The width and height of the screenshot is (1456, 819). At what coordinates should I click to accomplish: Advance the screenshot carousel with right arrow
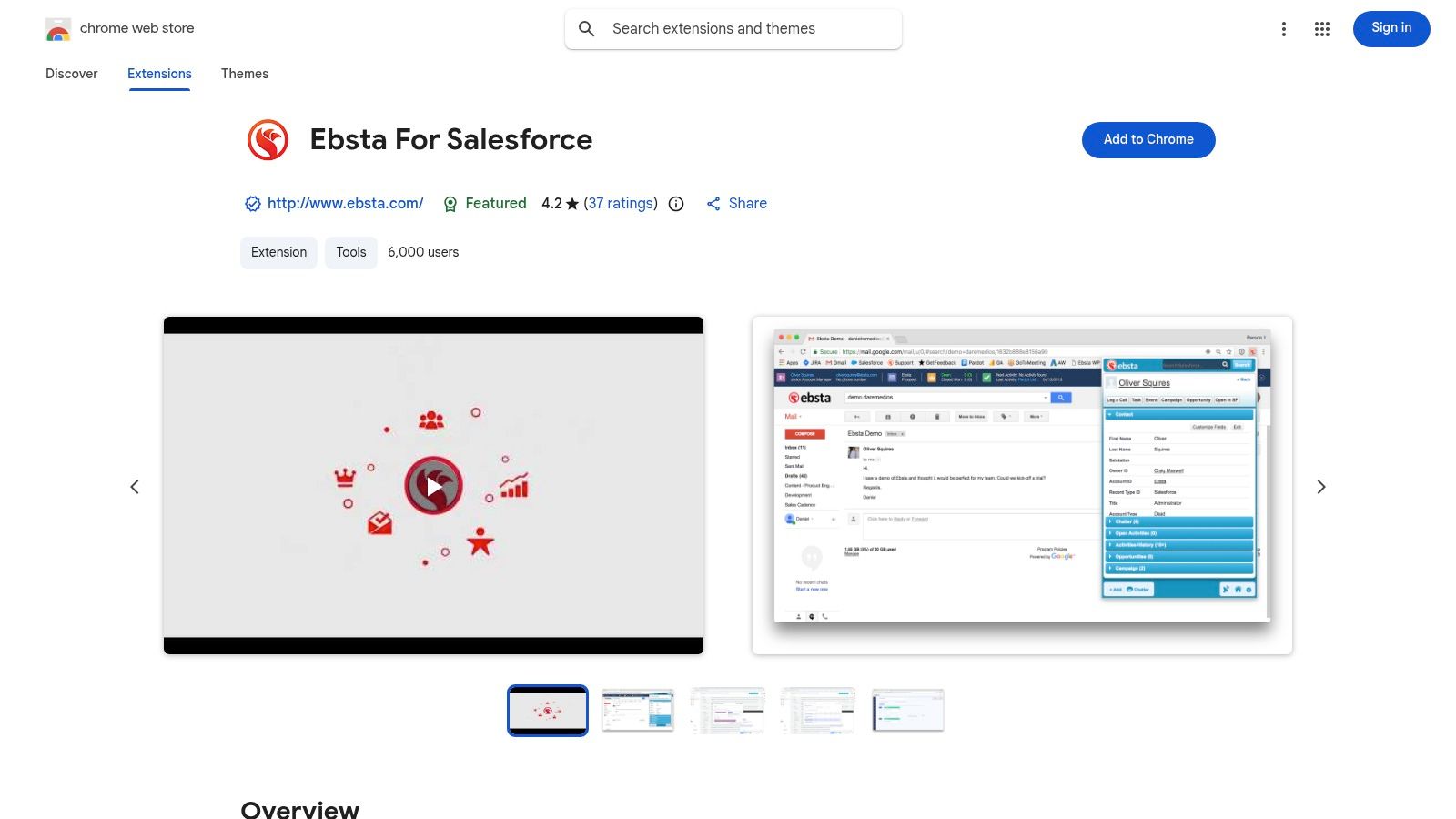(1320, 486)
